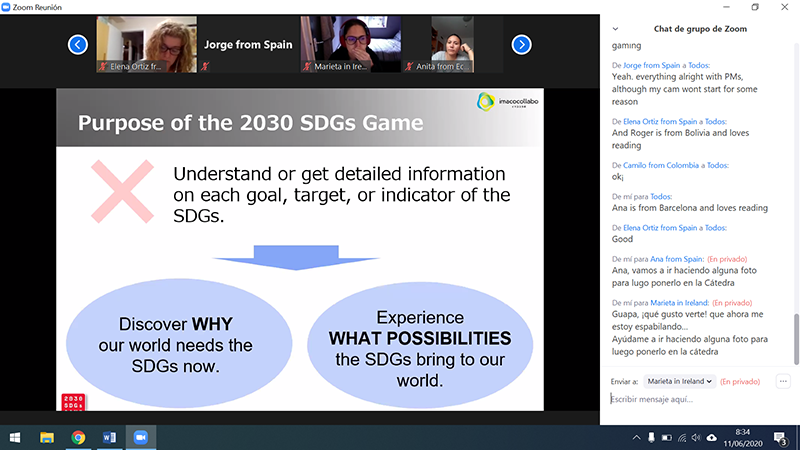800x450 pixels.
Task: Click the shared slide title 'Purpose of the 2030 SDGs Game'
Action: (250, 123)
